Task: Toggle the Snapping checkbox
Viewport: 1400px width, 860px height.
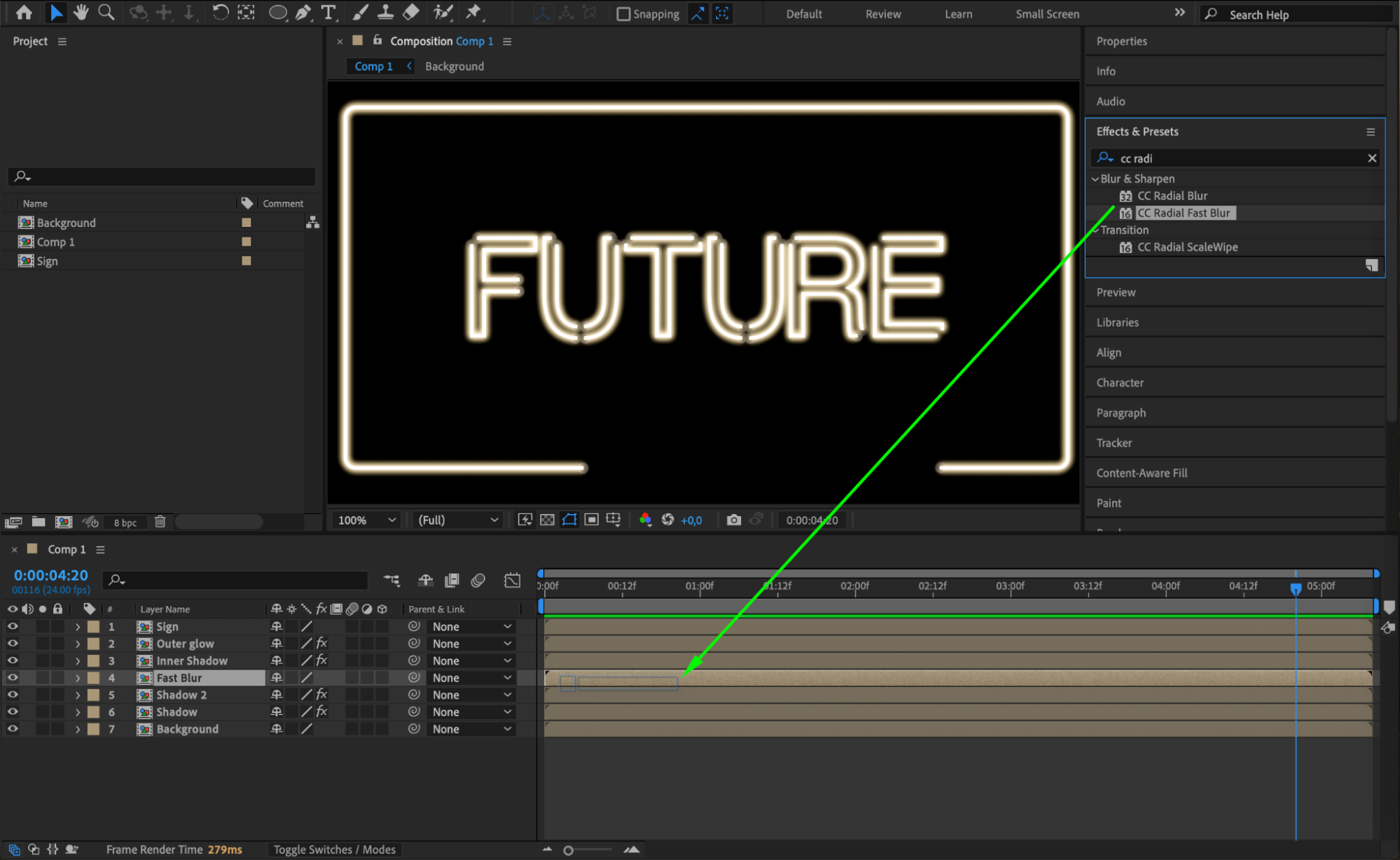Action: [x=623, y=14]
